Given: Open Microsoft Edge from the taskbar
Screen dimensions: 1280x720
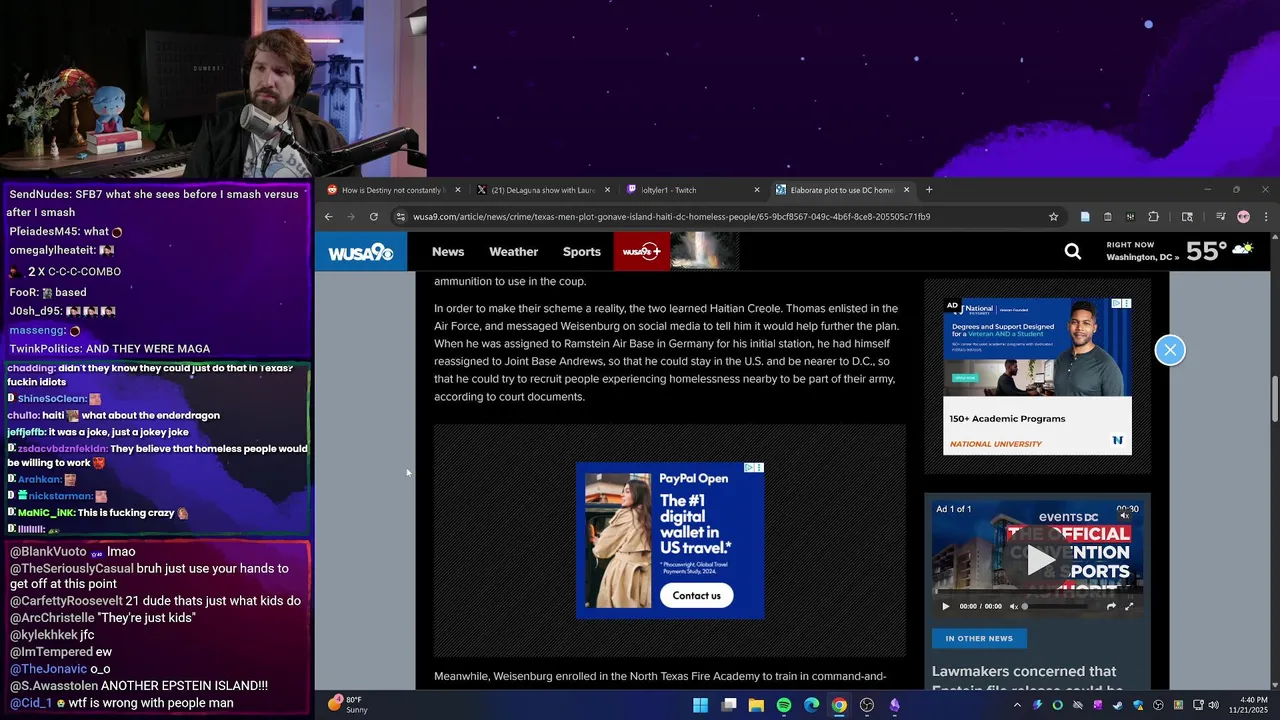Looking at the screenshot, I should (x=812, y=705).
